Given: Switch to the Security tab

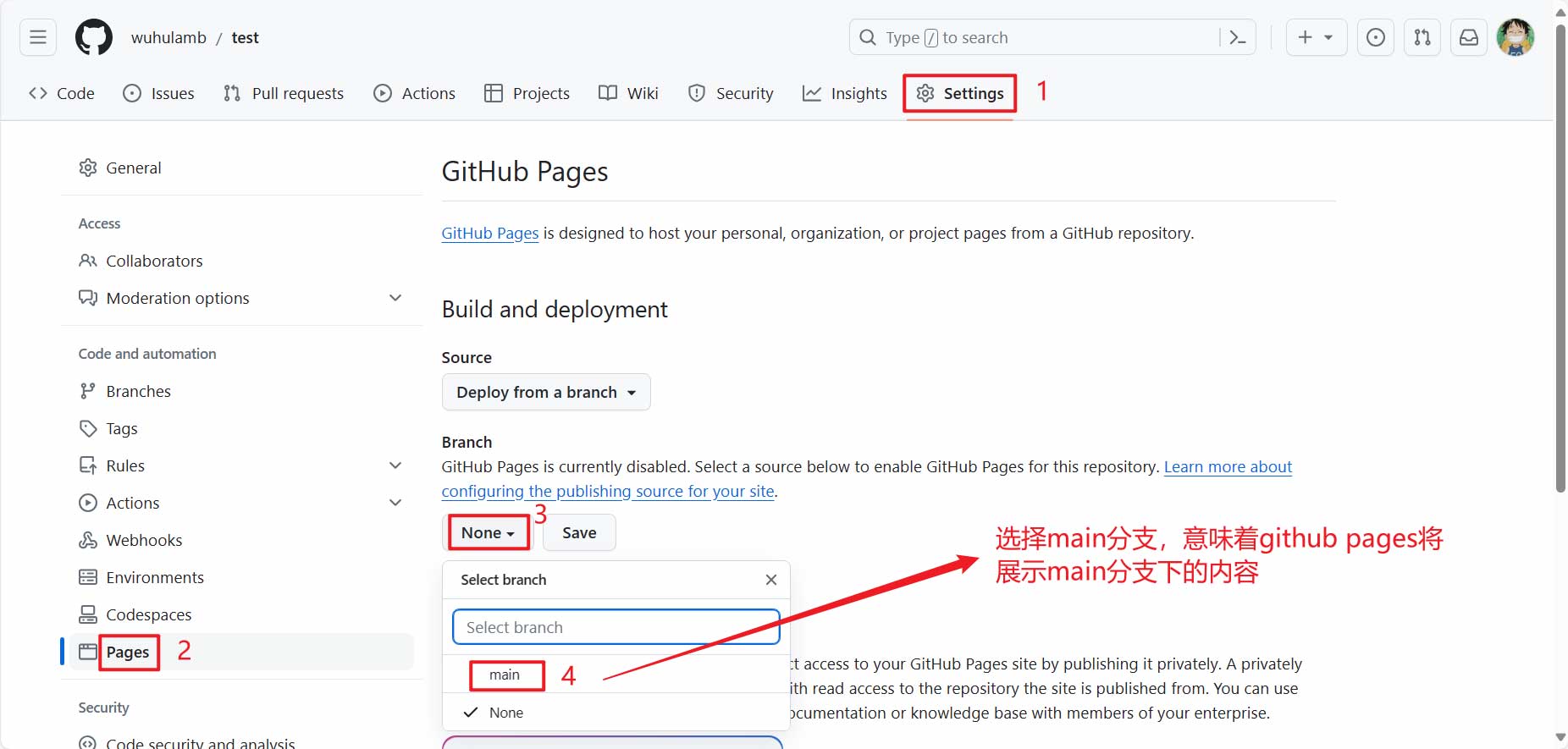Looking at the screenshot, I should click(x=732, y=93).
